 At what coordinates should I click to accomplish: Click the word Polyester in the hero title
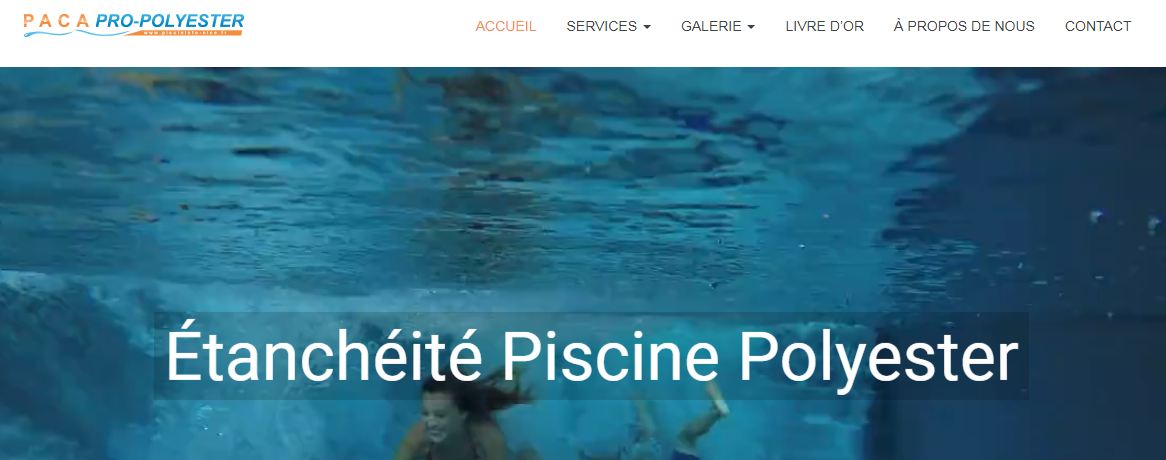(878, 359)
